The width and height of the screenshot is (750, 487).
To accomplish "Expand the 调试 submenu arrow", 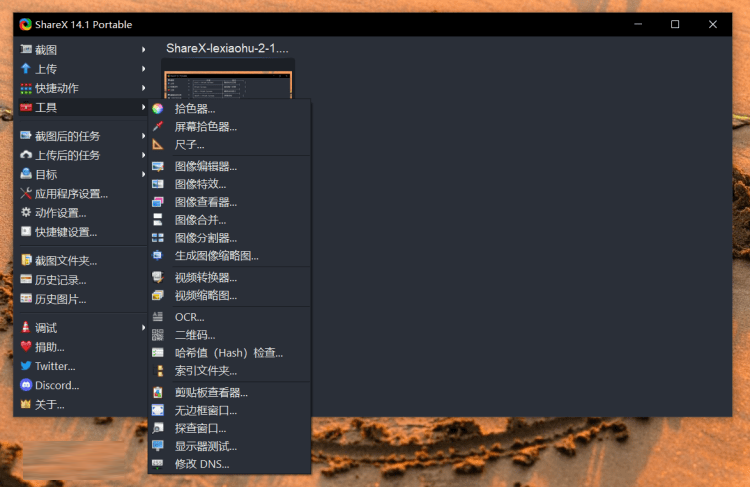I will [x=143, y=328].
